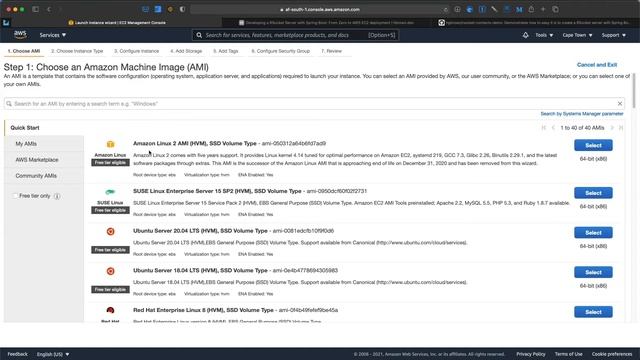
Task: Click the Feedback link in footer
Action: tap(18, 354)
